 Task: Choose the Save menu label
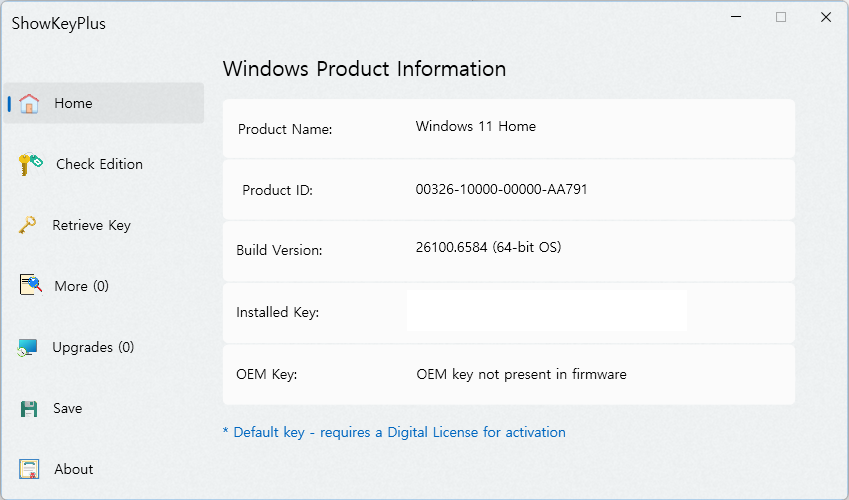[68, 408]
